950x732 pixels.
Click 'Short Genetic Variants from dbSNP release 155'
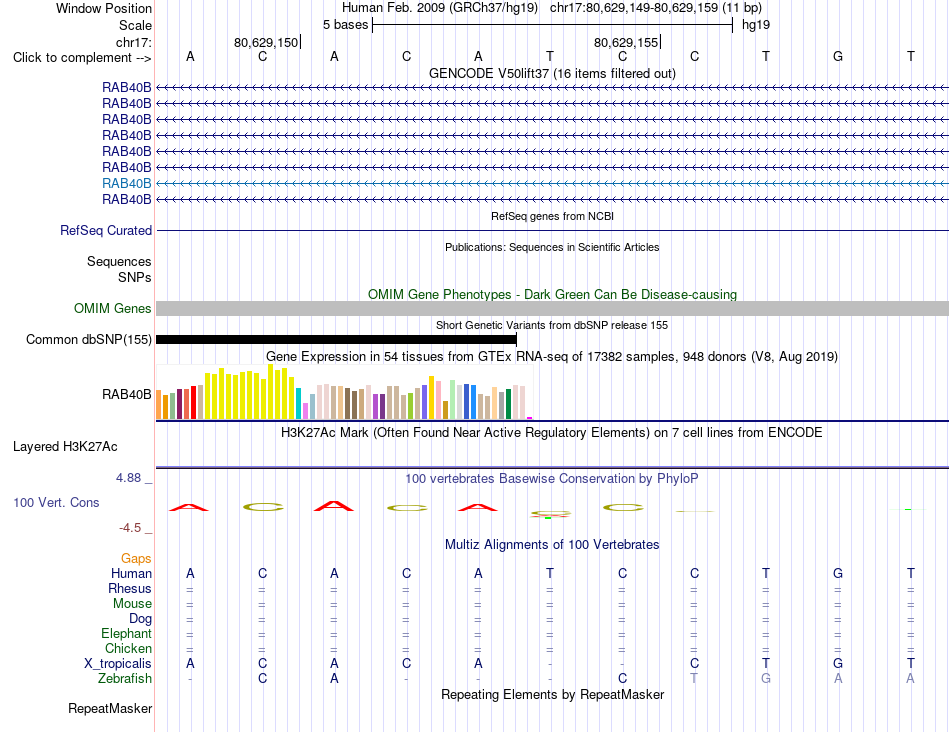click(x=552, y=325)
